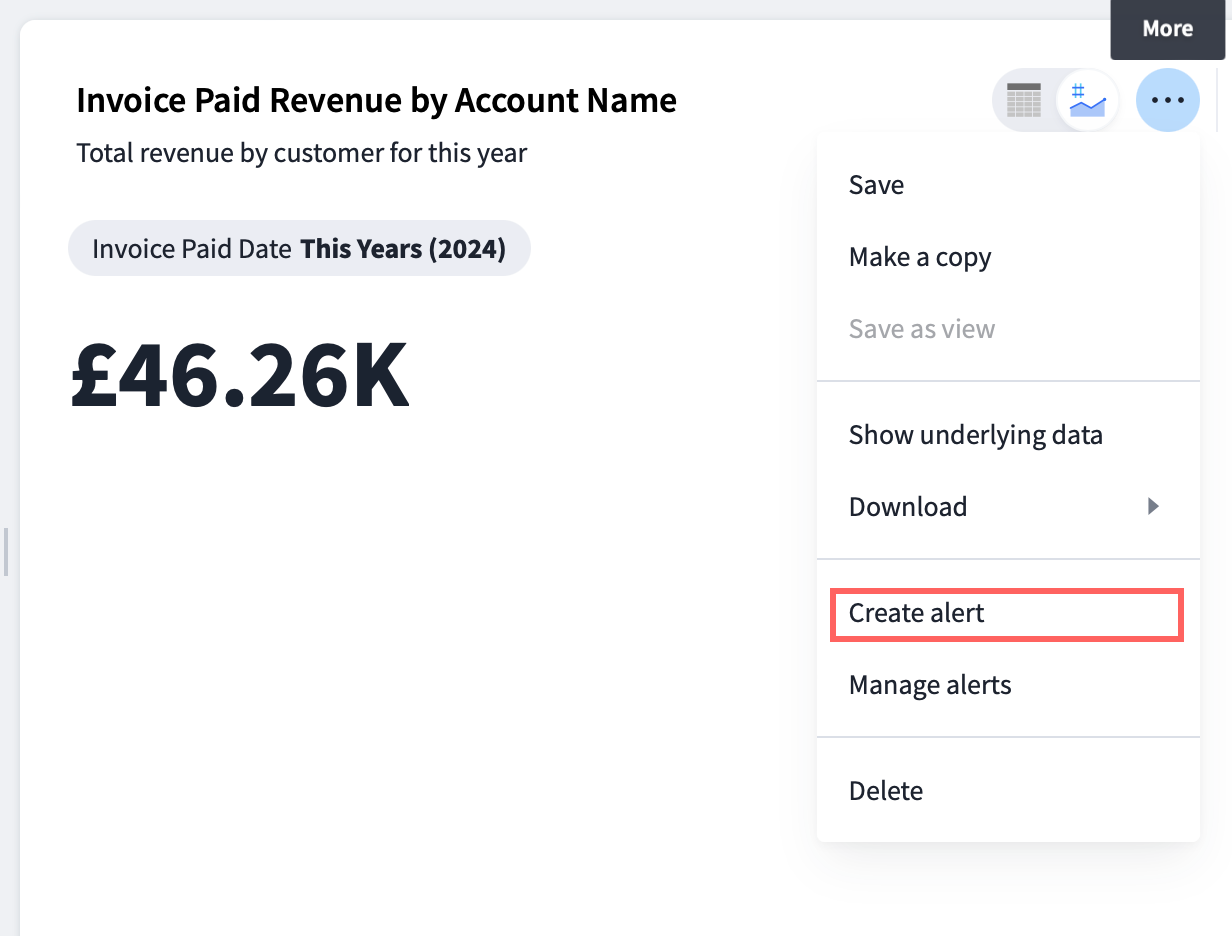Select Save from the menu
1232x936 pixels.
click(x=876, y=185)
